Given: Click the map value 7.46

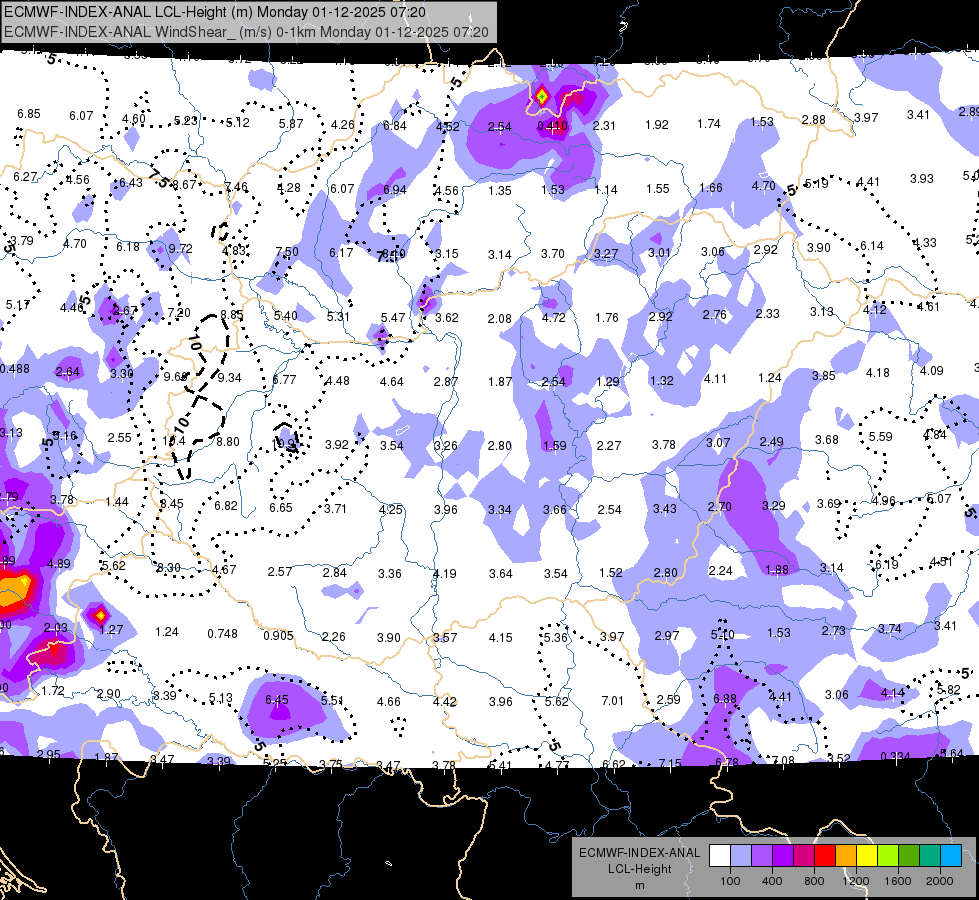Looking at the screenshot, I should coord(236,187).
